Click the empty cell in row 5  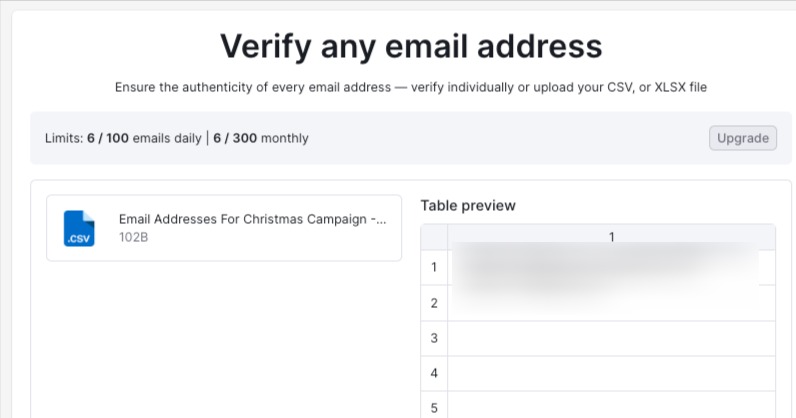[611, 407]
